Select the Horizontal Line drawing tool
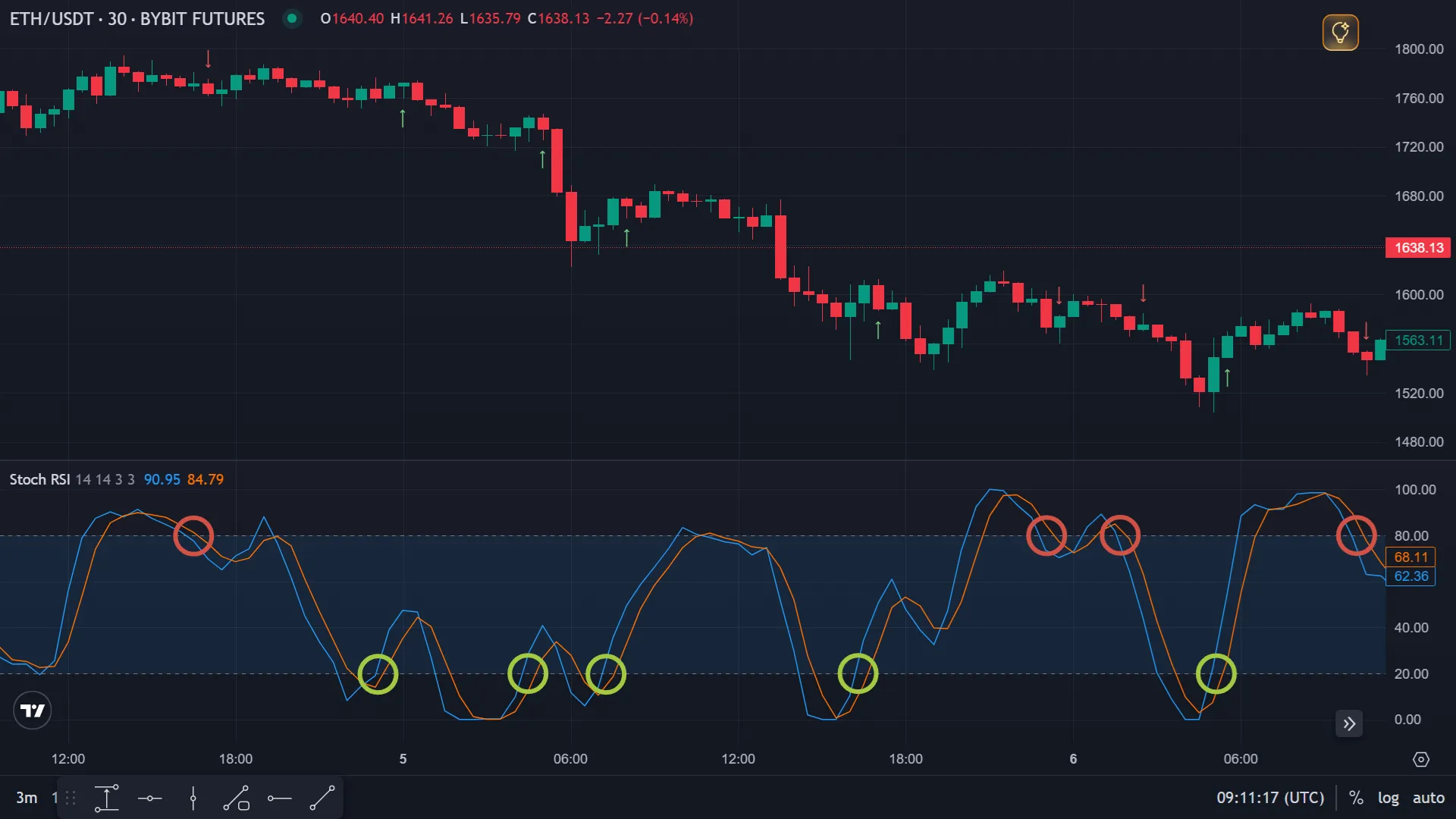Viewport: 1456px width, 819px height. 150,798
